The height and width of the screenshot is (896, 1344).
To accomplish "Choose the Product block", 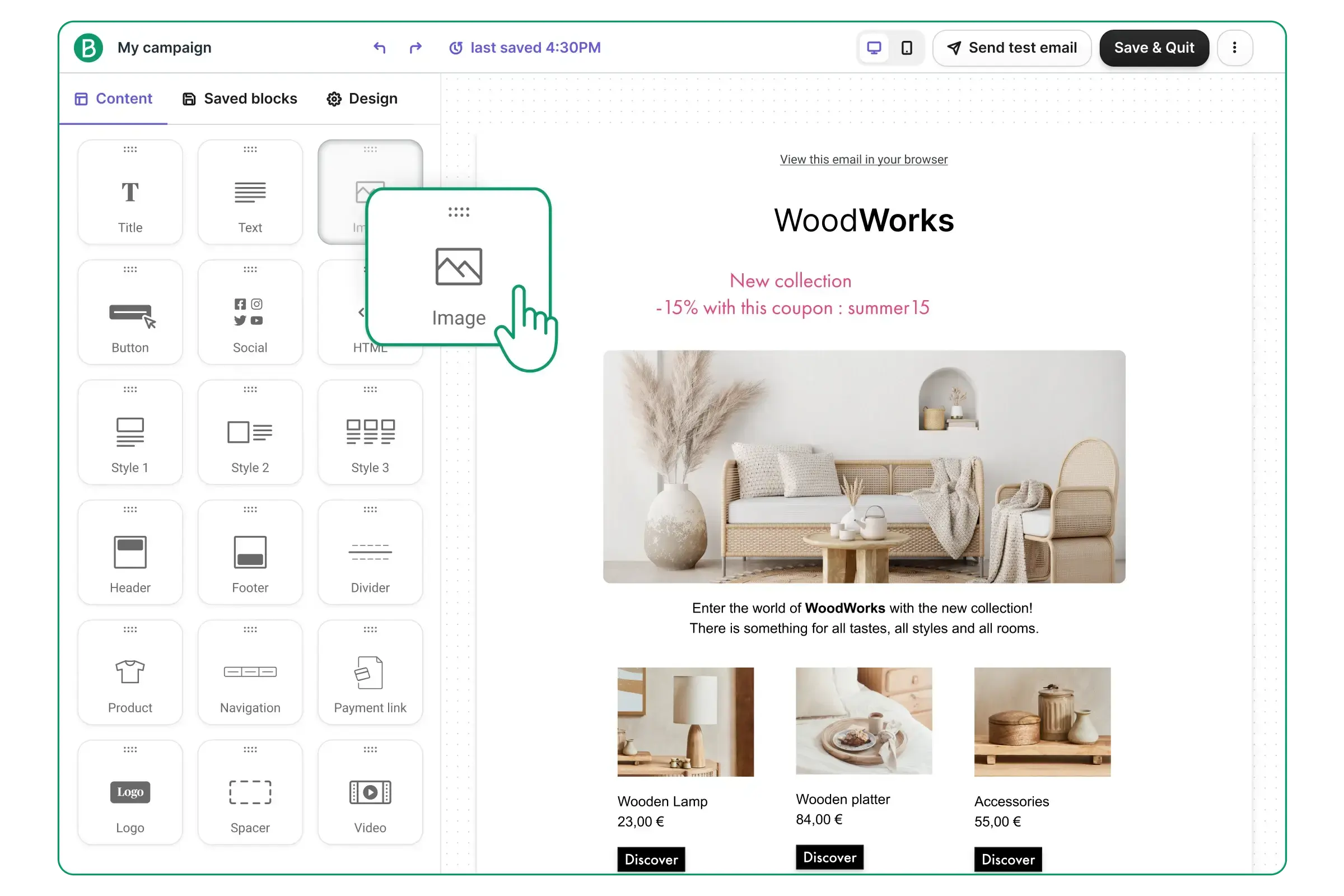I will tap(130, 672).
